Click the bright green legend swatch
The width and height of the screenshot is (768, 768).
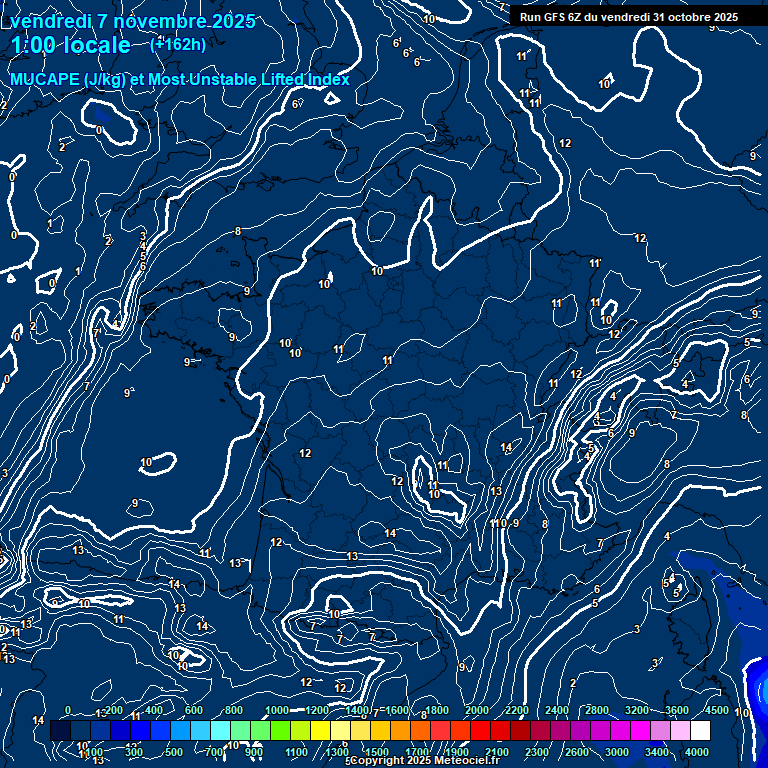tap(280, 732)
